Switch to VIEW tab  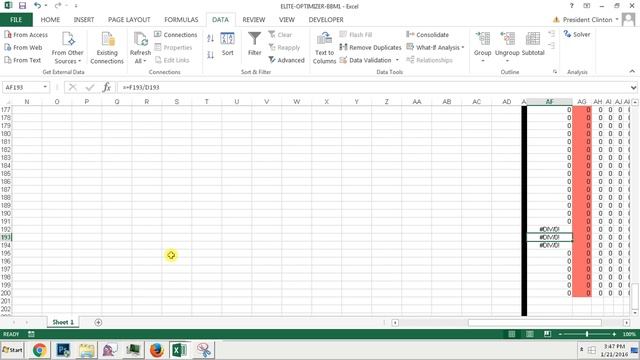(287, 20)
